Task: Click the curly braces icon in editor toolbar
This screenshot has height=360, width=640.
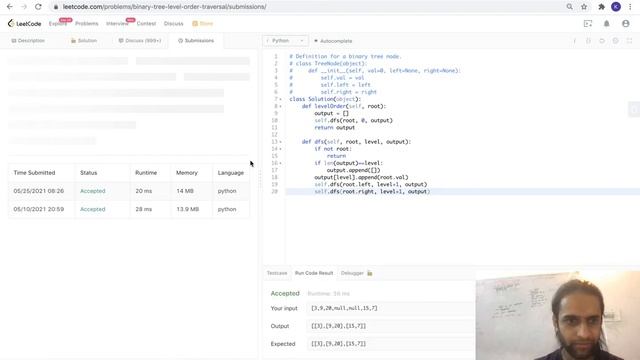Action: click(x=588, y=41)
